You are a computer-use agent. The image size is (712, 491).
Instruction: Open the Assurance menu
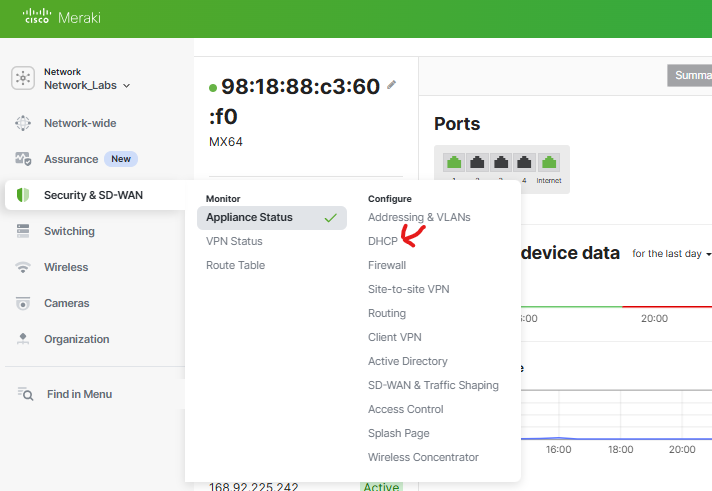click(71, 159)
